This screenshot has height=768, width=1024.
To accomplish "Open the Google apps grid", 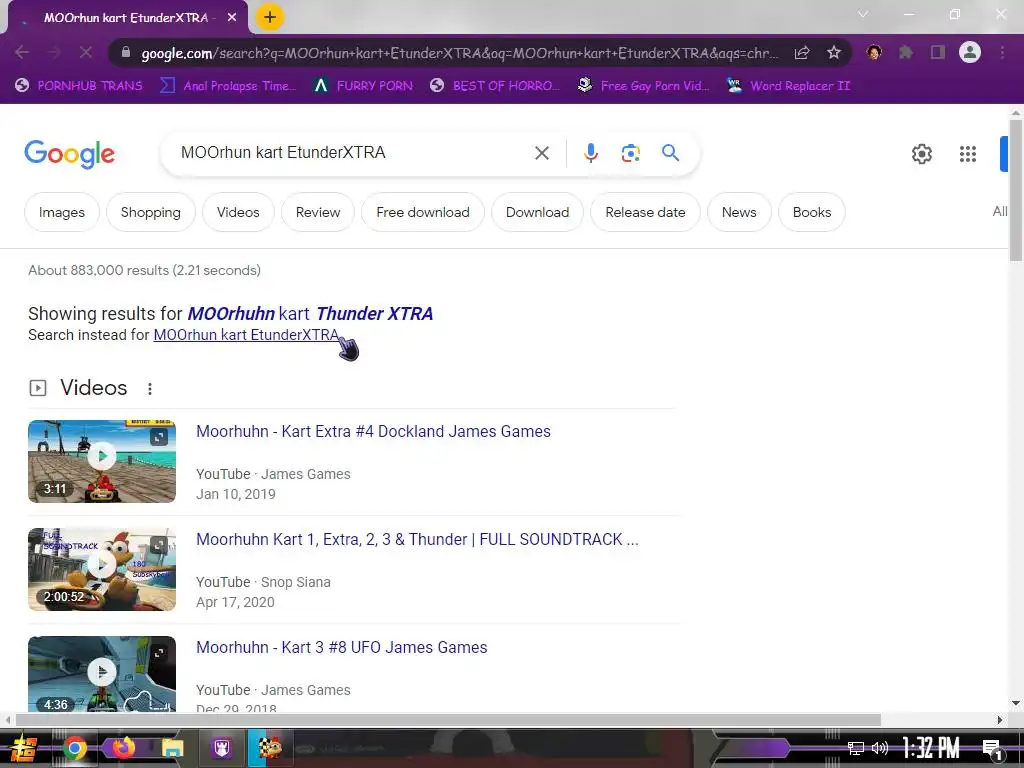I will point(968,154).
